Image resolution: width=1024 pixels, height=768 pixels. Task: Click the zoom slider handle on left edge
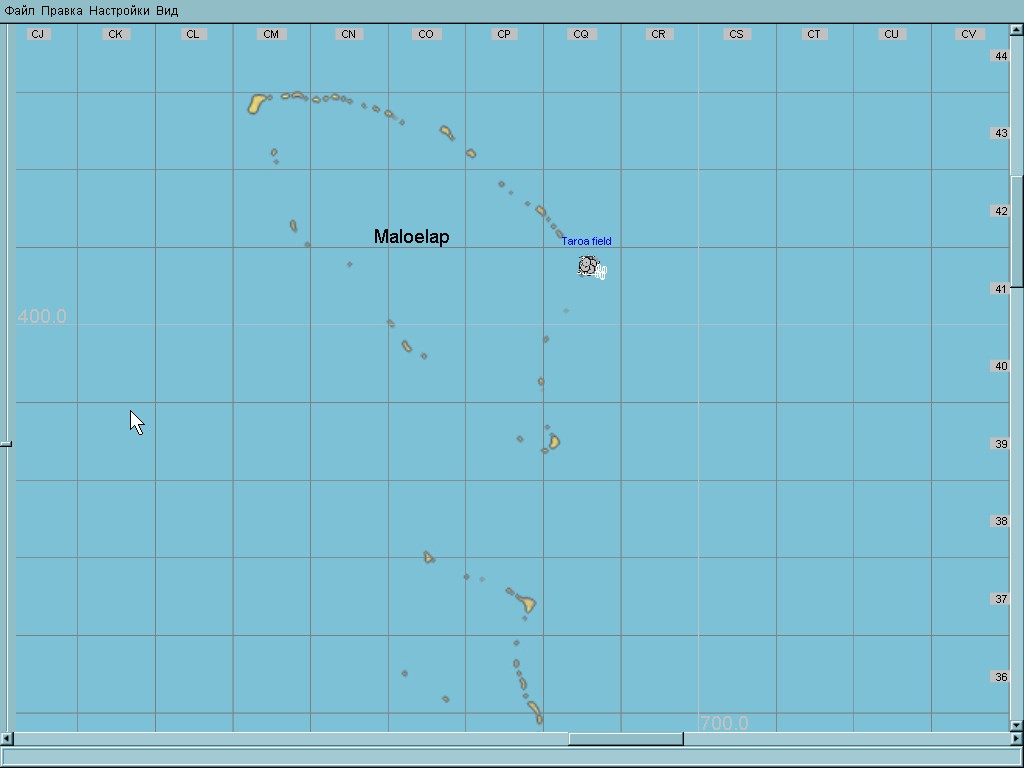pyautogui.click(x=6, y=444)
